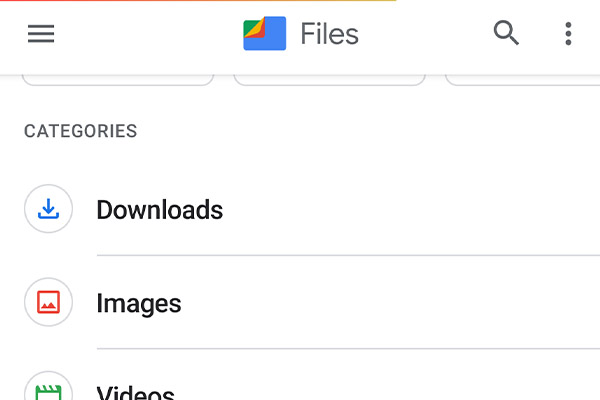Click the red Images picture icon
The image size is (600, 400).
[x=48, y=302]
